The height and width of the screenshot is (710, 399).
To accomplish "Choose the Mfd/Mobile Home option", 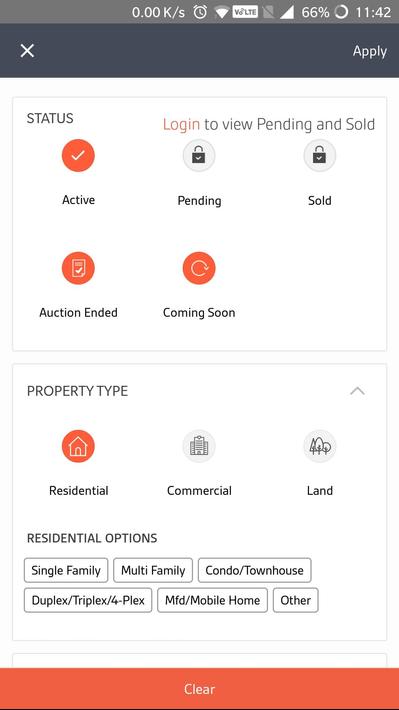I will [x=212, y=600].
